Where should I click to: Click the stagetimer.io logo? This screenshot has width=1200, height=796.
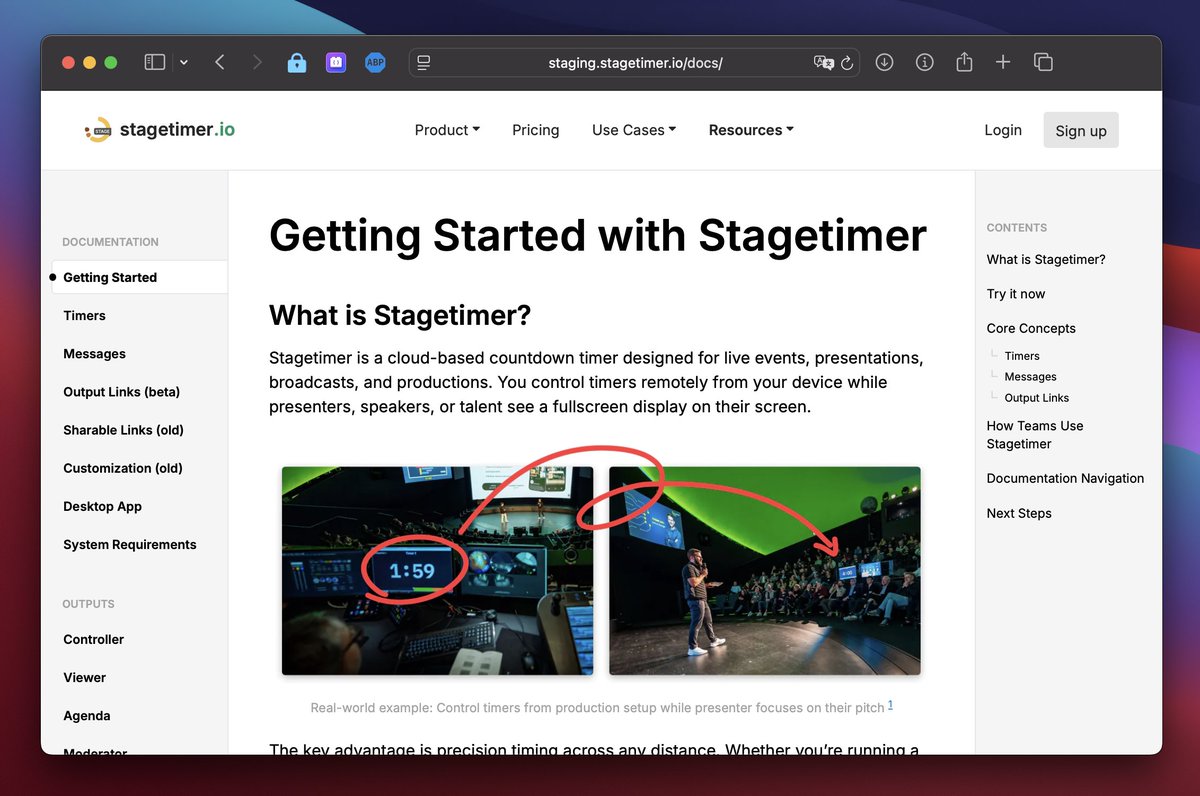pos(160,129)
